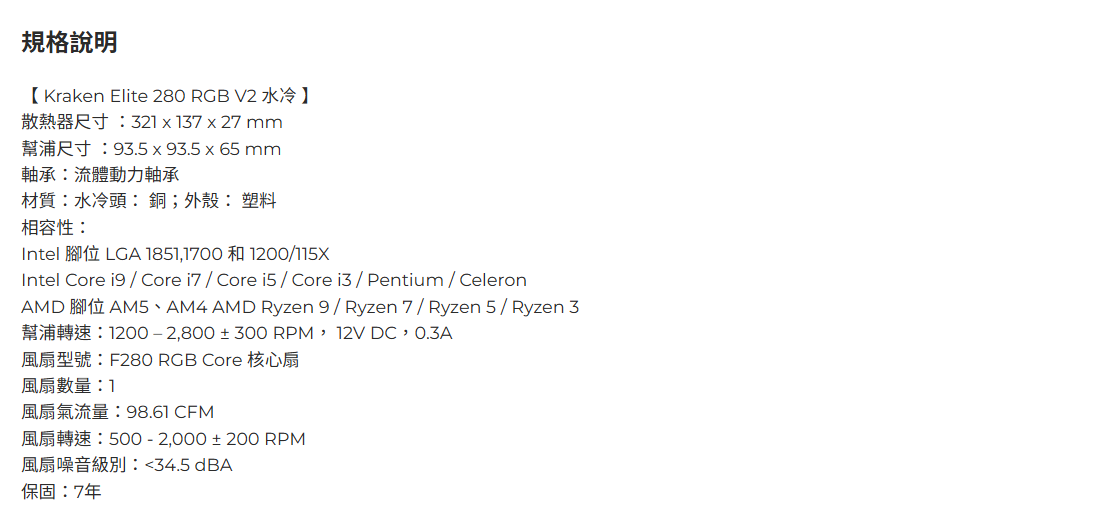Click the fan noise <34.5 dBA line

pyautogui.click(x=126, y=465)
